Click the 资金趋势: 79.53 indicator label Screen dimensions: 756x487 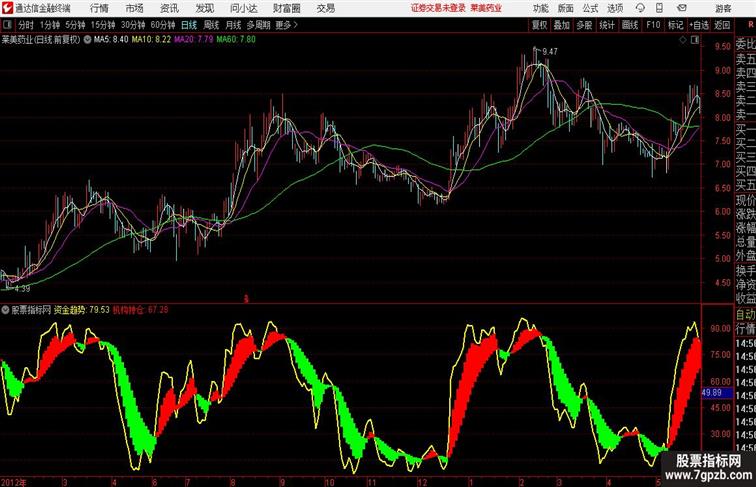coord(81,310)
